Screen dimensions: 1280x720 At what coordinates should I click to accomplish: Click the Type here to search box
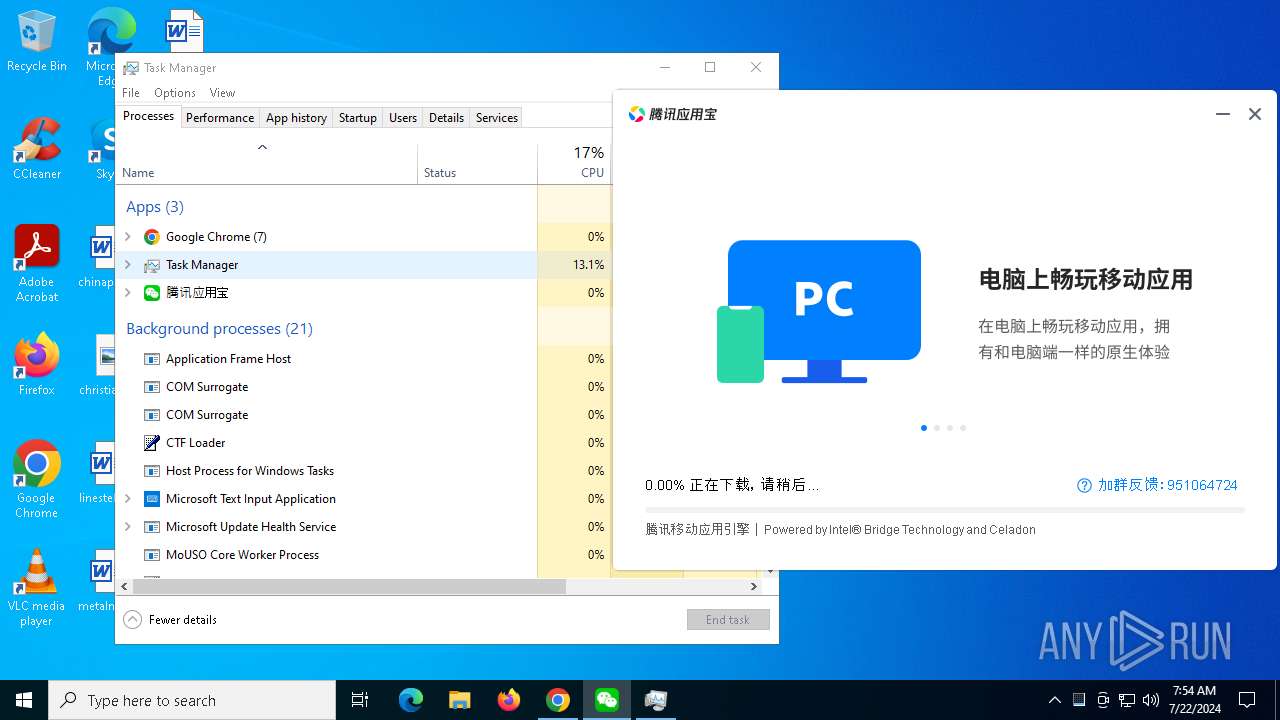click(x=192, y=700)
